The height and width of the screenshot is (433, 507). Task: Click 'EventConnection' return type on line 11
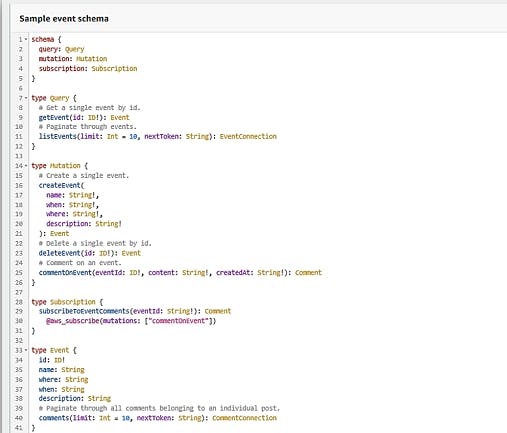[x=248, y=136]
